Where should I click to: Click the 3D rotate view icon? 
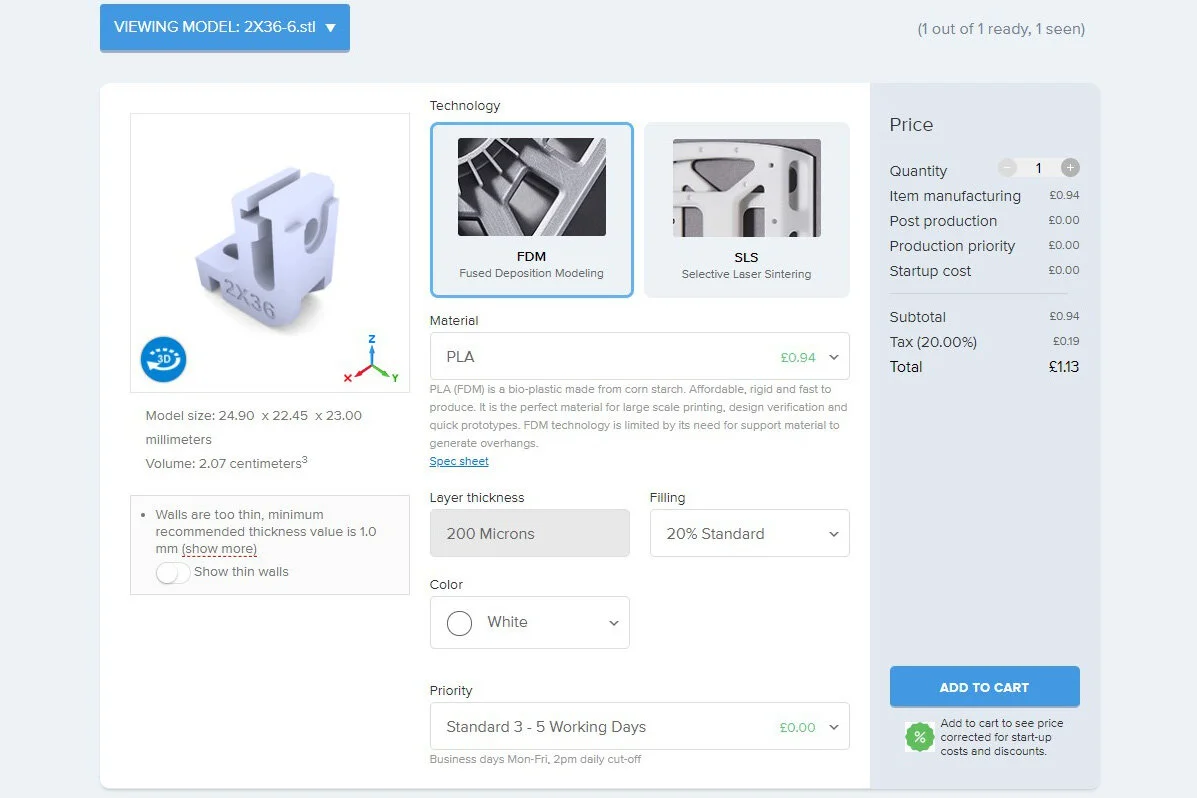pos(163,359)
